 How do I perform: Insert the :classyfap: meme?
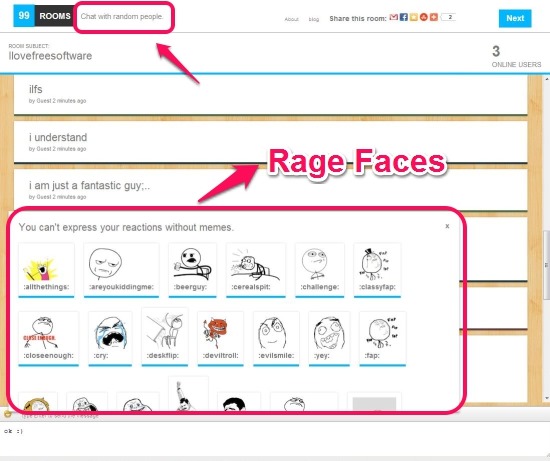pos(377,270)
